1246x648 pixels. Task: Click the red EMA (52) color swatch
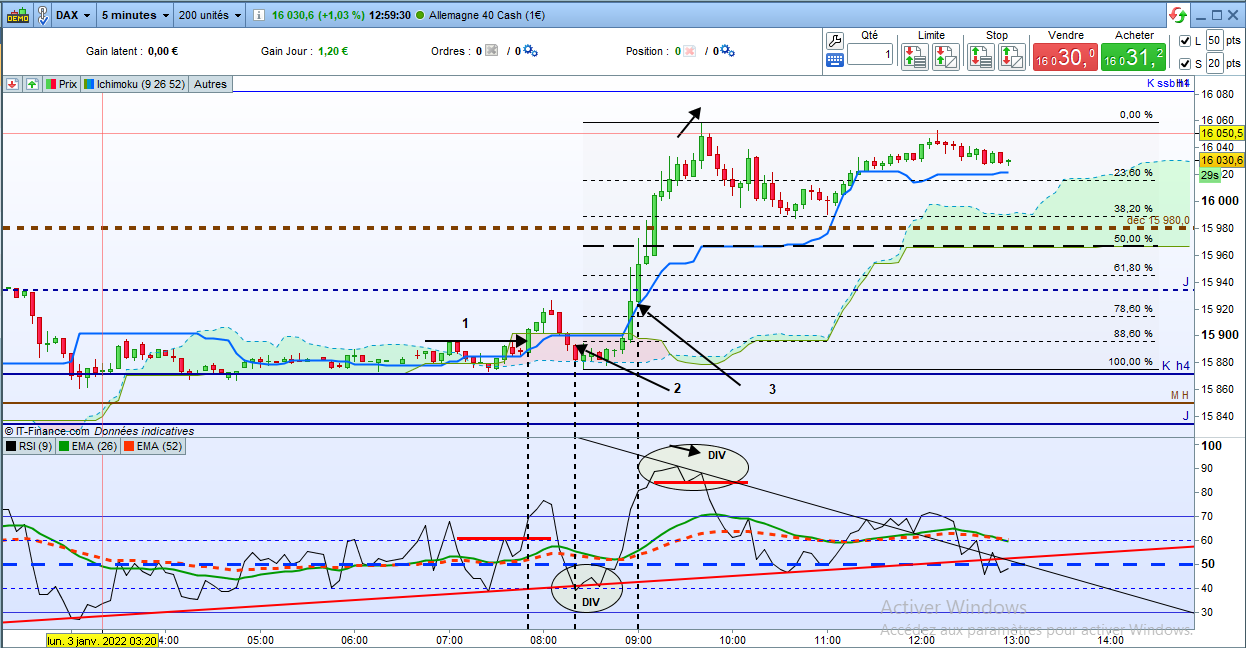[x=130, y=446]
